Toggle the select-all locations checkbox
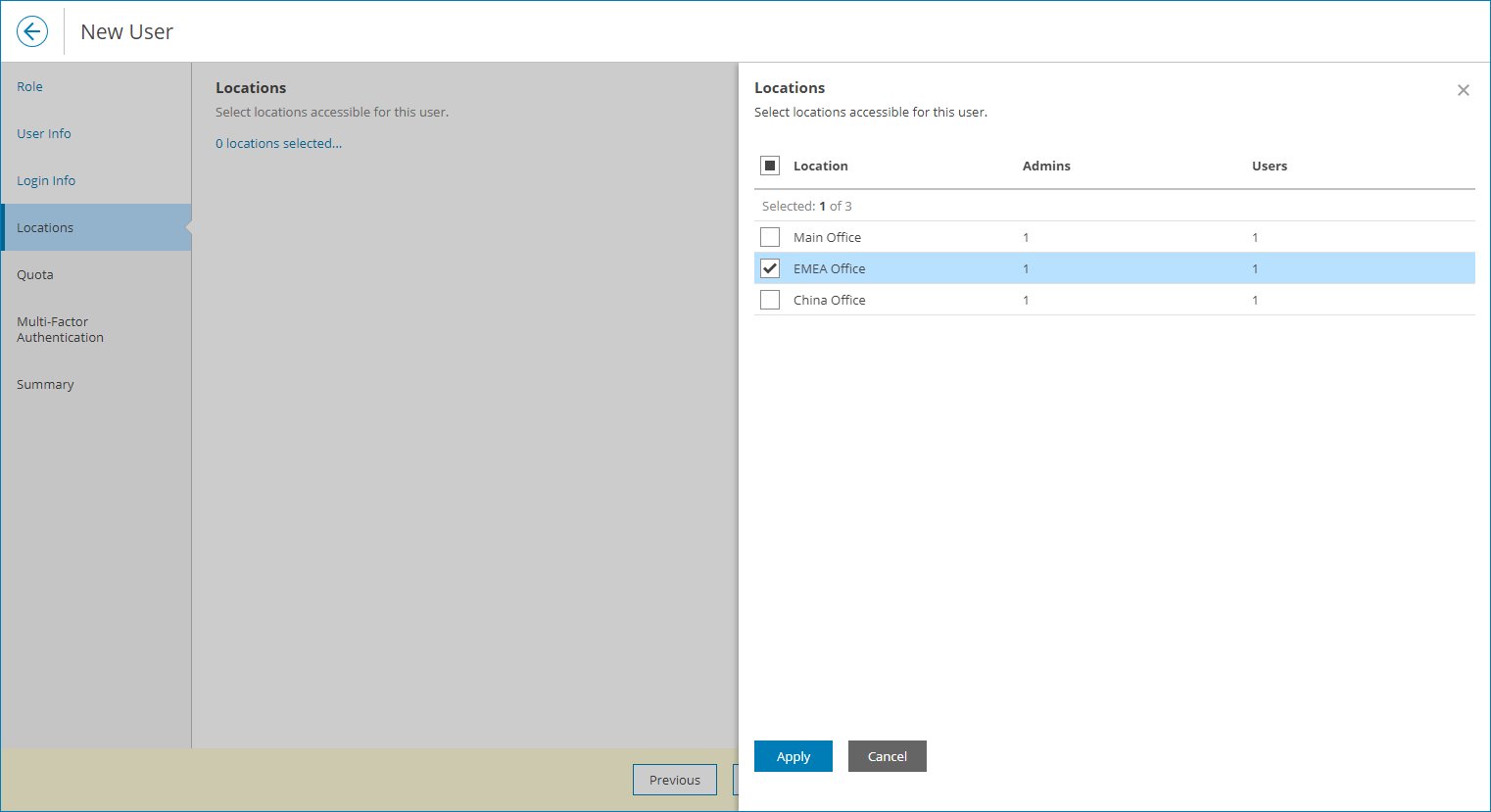1491x812 pixels. pos(770,166)
